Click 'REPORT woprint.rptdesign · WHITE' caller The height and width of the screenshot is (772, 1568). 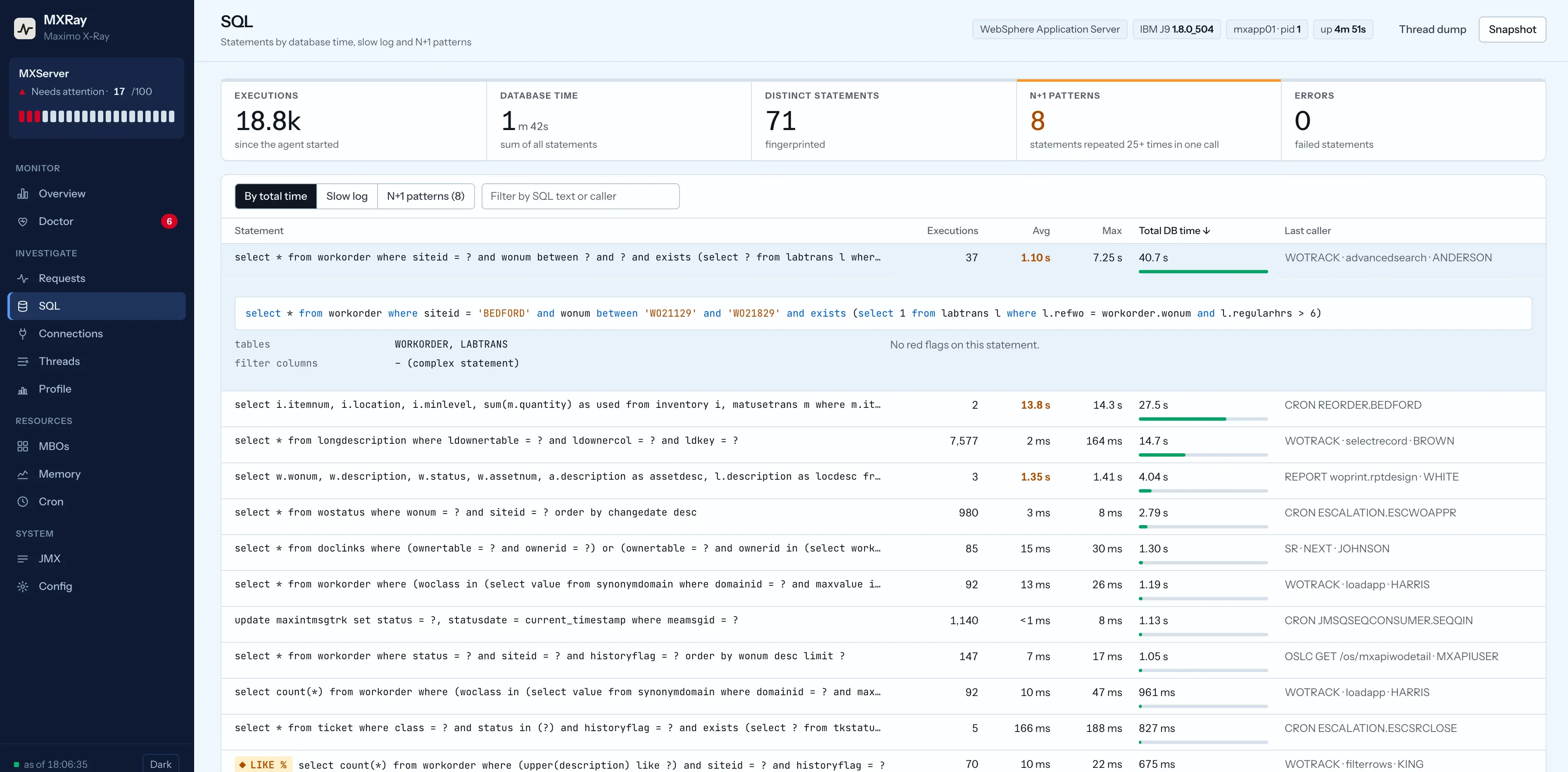tap(1371, 477)
